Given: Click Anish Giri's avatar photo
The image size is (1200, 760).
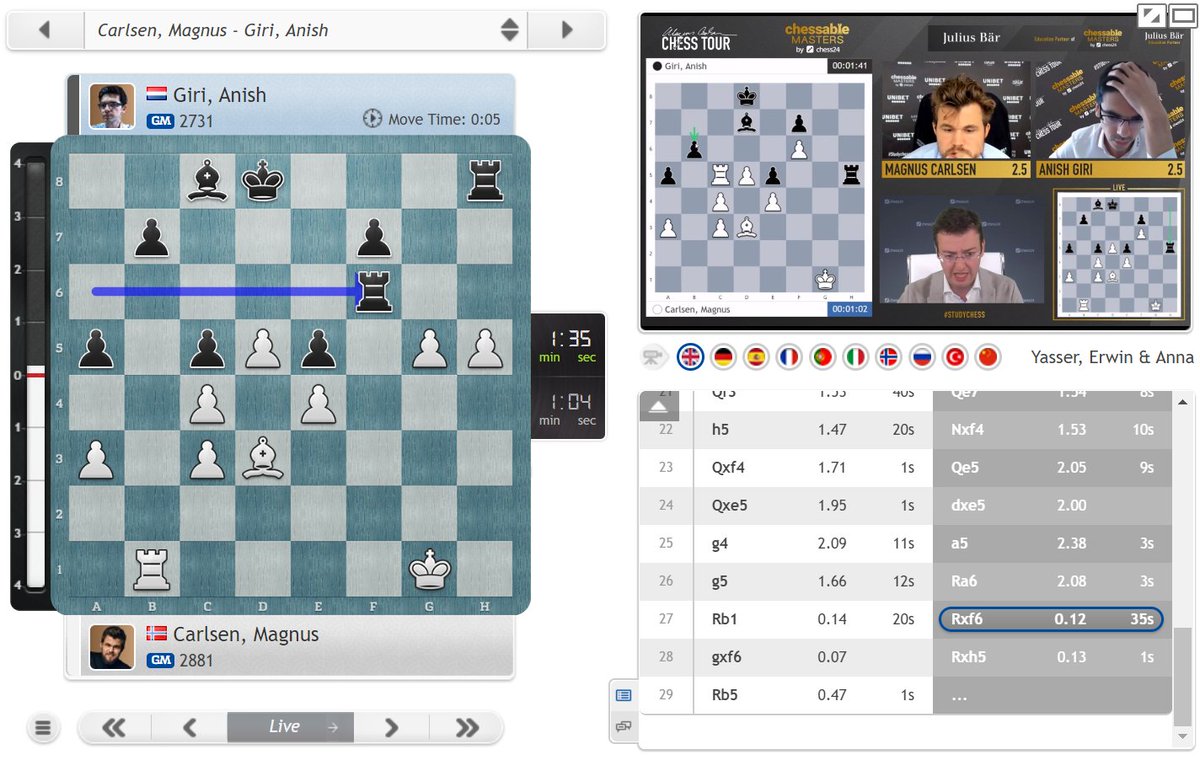Looking at the screenshot, I should [x=112, y=105].
